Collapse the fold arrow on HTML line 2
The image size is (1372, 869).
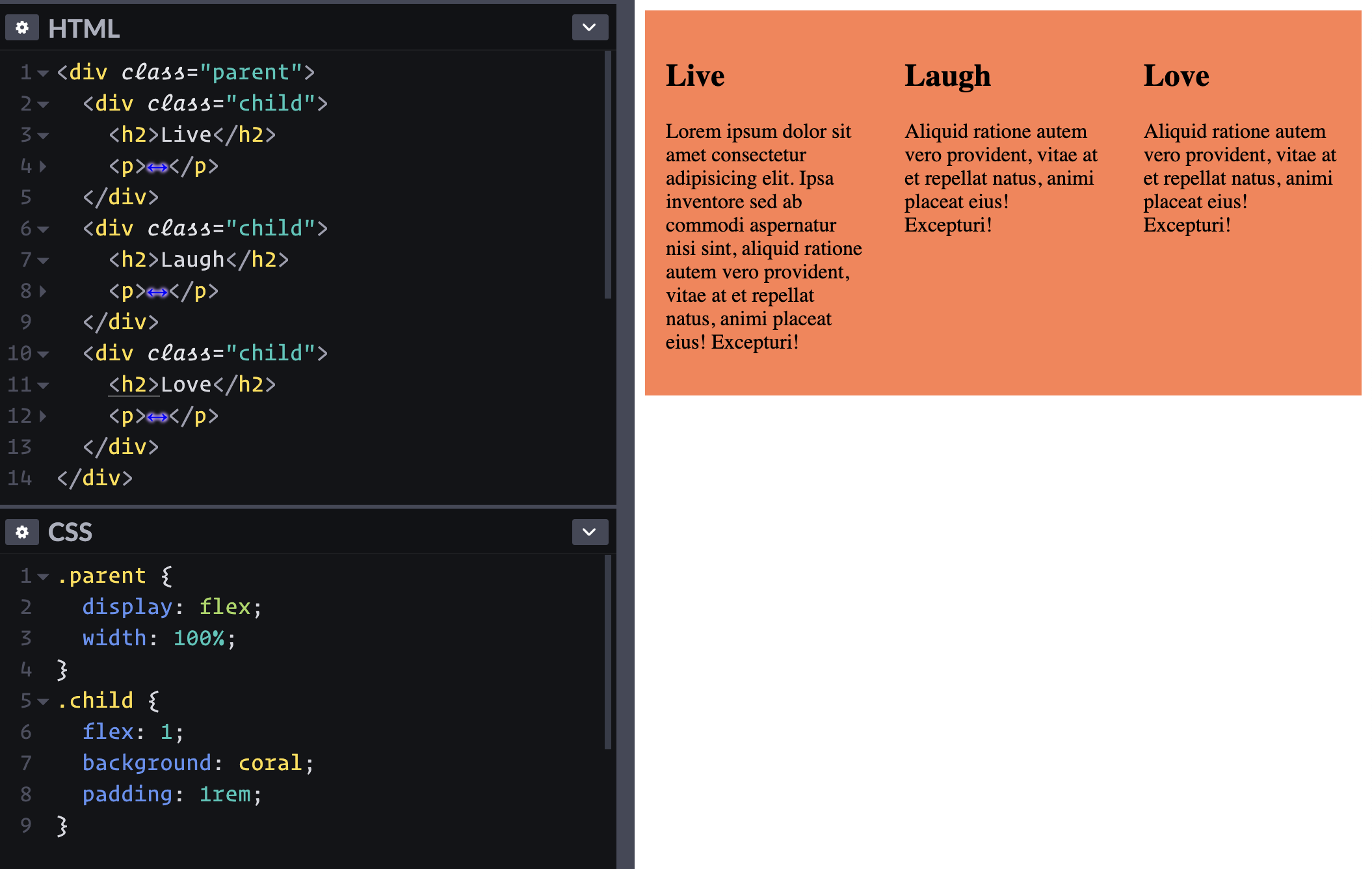point(43,104)
